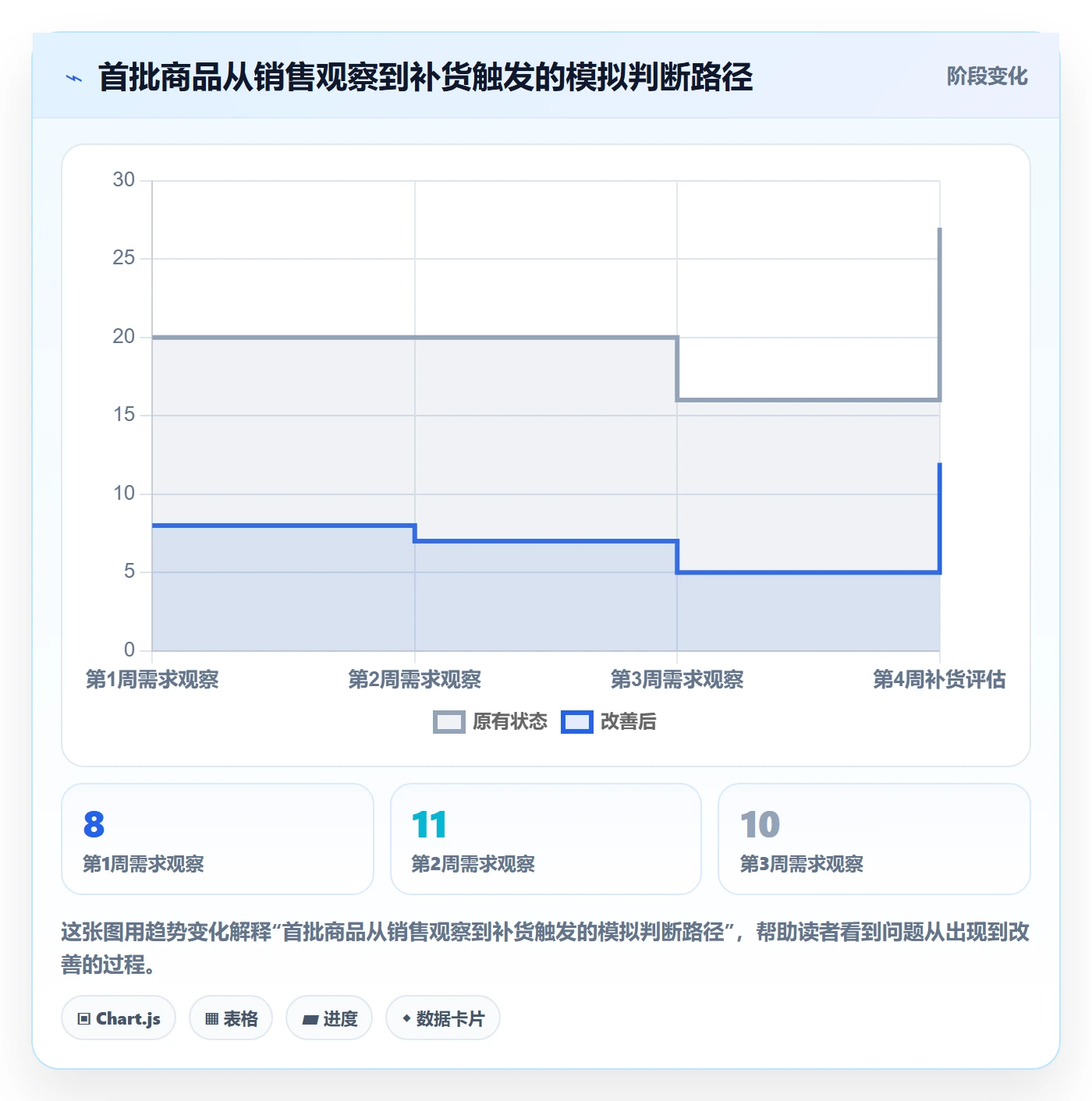The height and width of the screenshot is (1101, 1092).
Task: Click the 第2周需求观察 label in value-11 card
Action: click(x=473, y=864)
